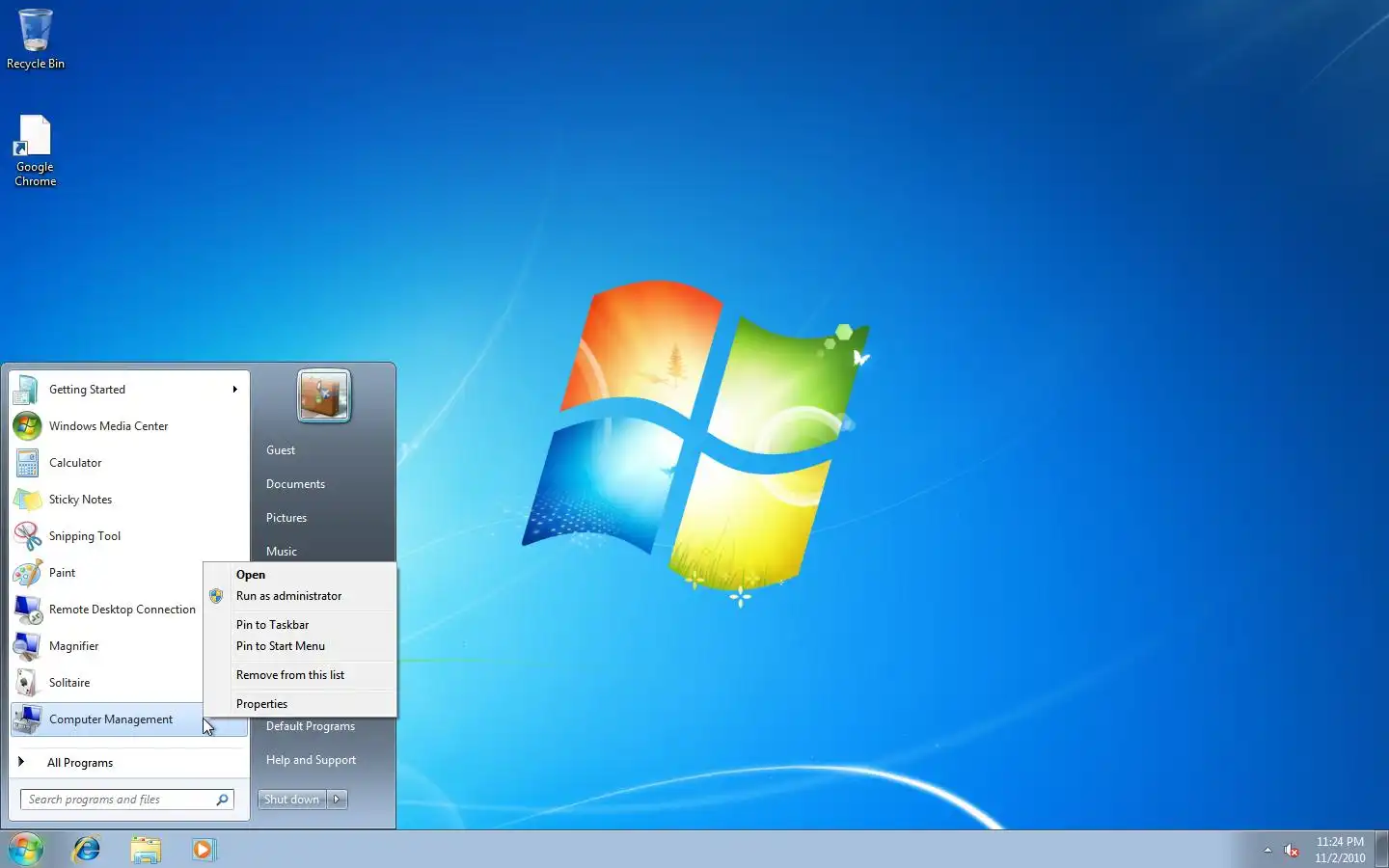Screen dimensions: 1389x868
Task: Open the Solitaire cards icon
Action: pos(27,683)
